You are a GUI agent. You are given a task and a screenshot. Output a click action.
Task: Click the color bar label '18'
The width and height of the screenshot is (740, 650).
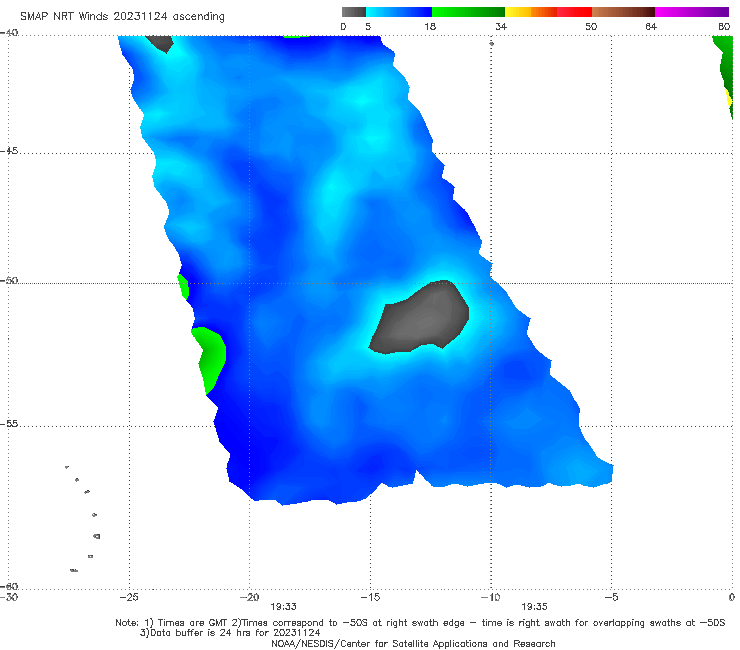[430, 27]
